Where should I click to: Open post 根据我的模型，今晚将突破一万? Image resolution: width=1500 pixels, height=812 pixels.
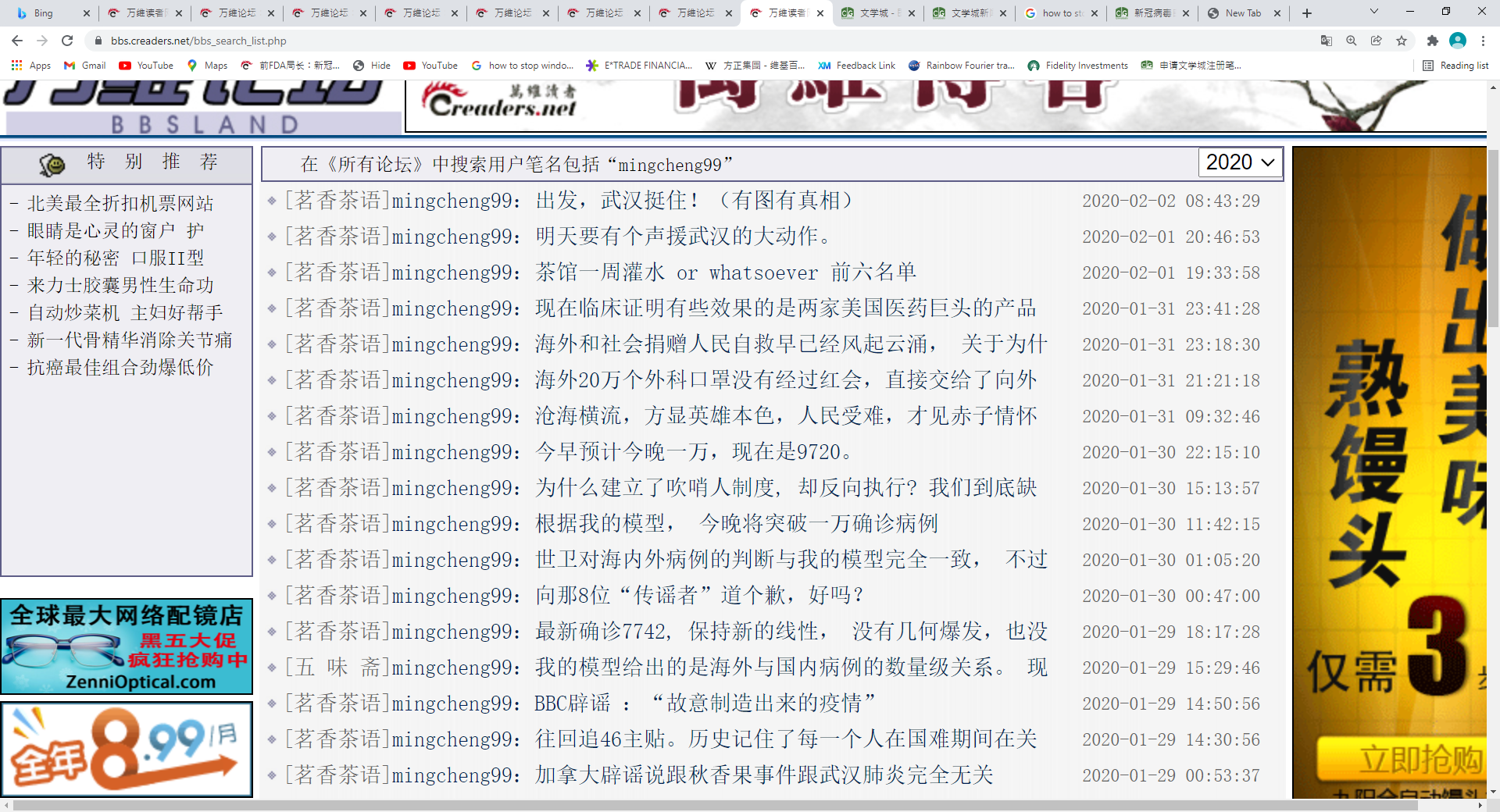pyautogui.click(x=737, y=524)
